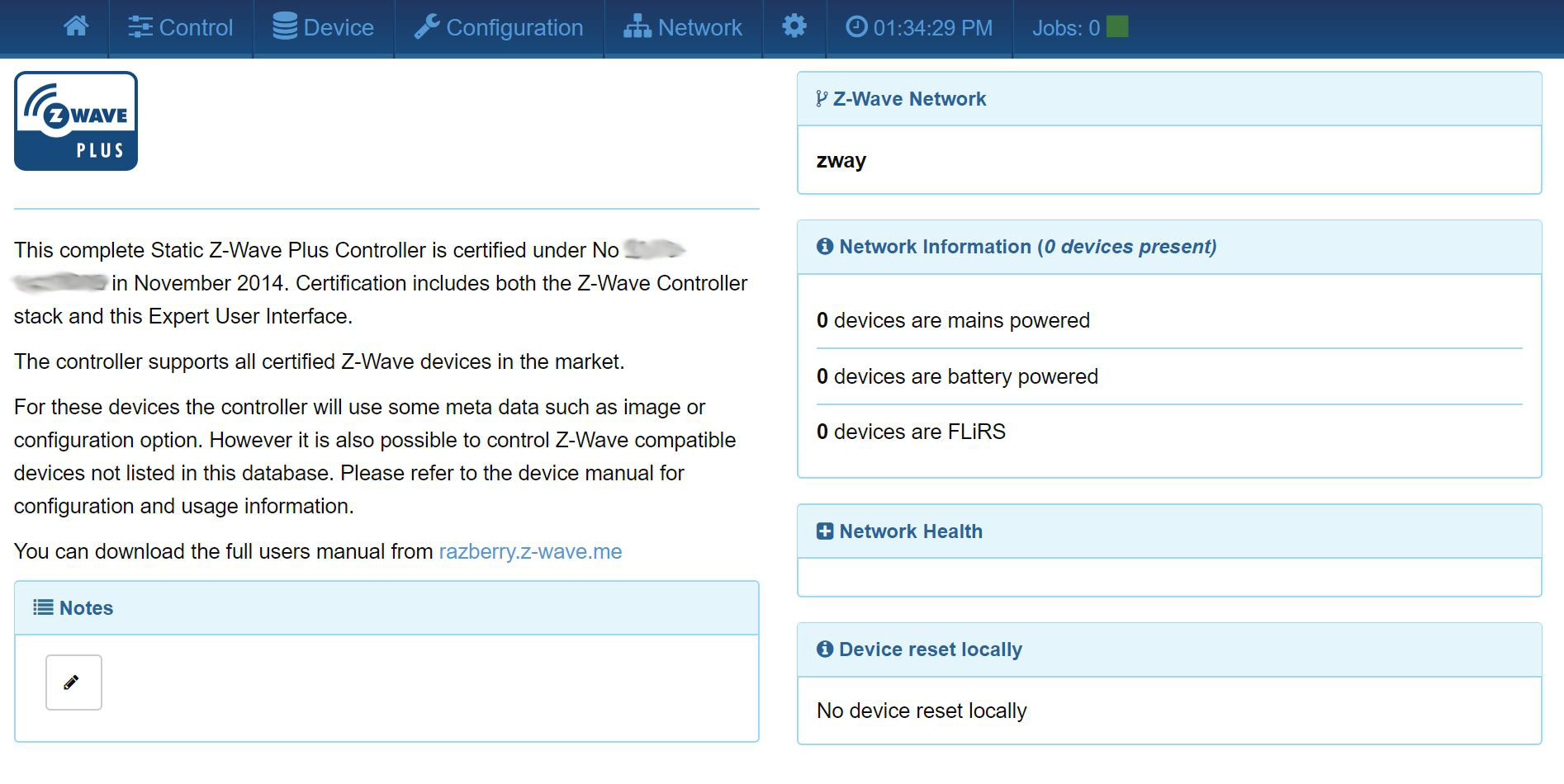This screenshot has height=784, width=1564.
Task: Click the zway network name entry
Action: click(841, 160)
